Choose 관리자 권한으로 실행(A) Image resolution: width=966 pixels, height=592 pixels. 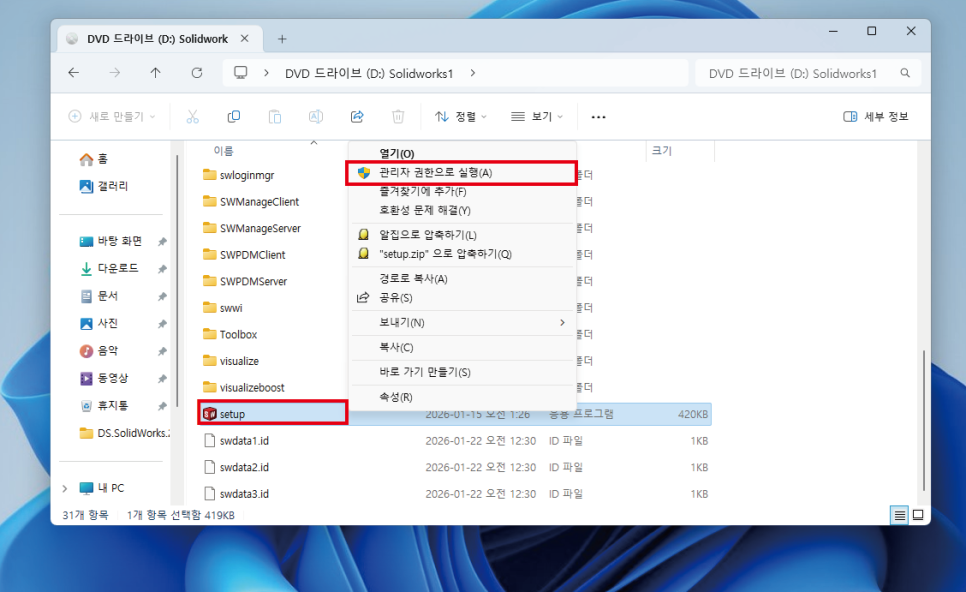pyautogui.click(x=462, y=173)
